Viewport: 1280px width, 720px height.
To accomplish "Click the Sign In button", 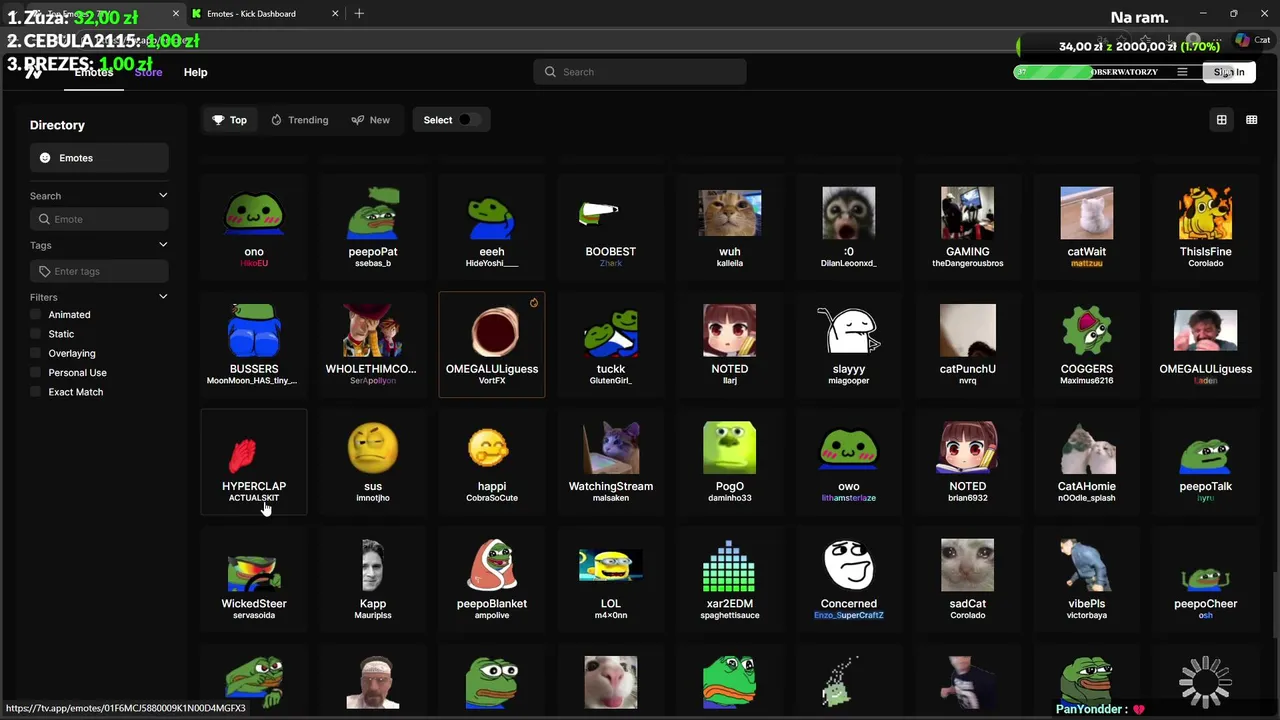I will (1229, 72).
